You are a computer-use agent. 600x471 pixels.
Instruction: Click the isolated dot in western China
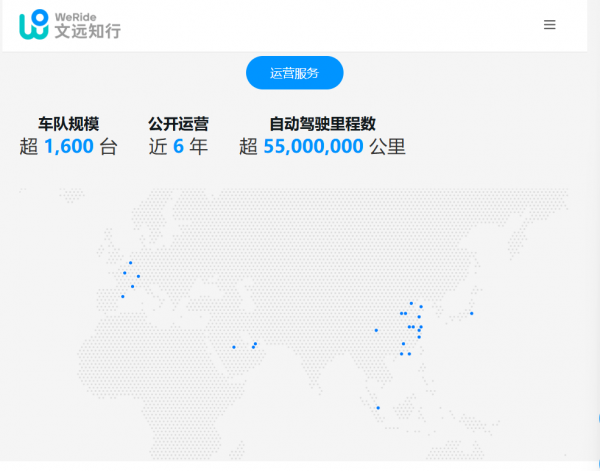tap(376, 330)
